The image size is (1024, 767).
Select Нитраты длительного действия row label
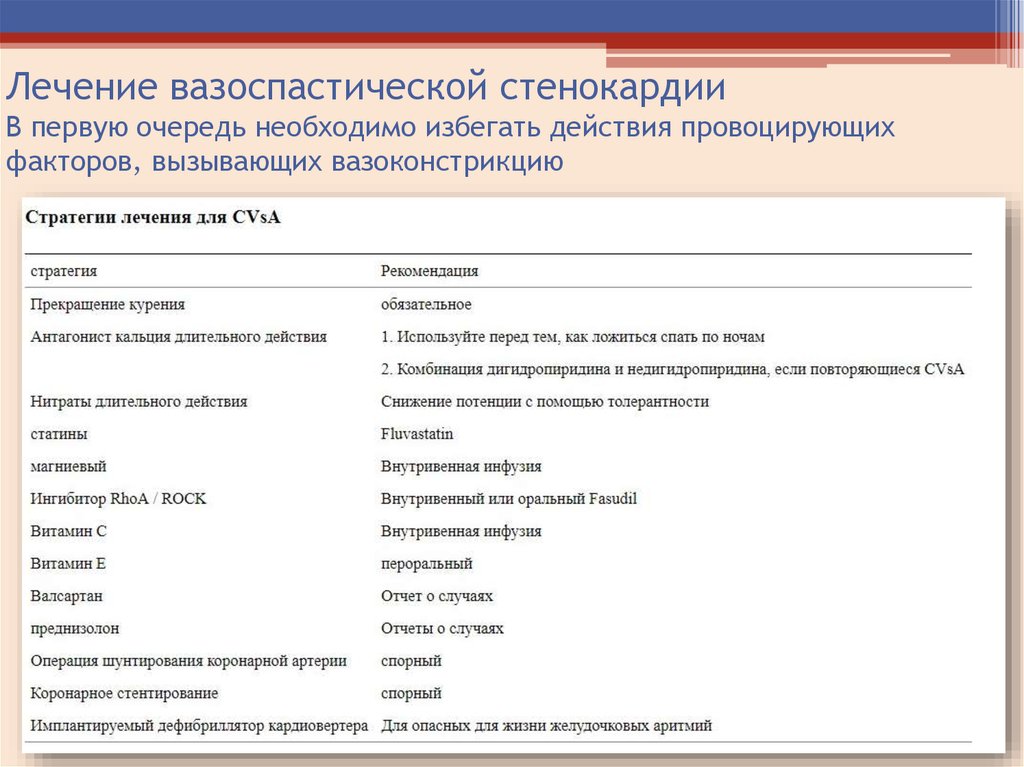click(x=139, y=401)
